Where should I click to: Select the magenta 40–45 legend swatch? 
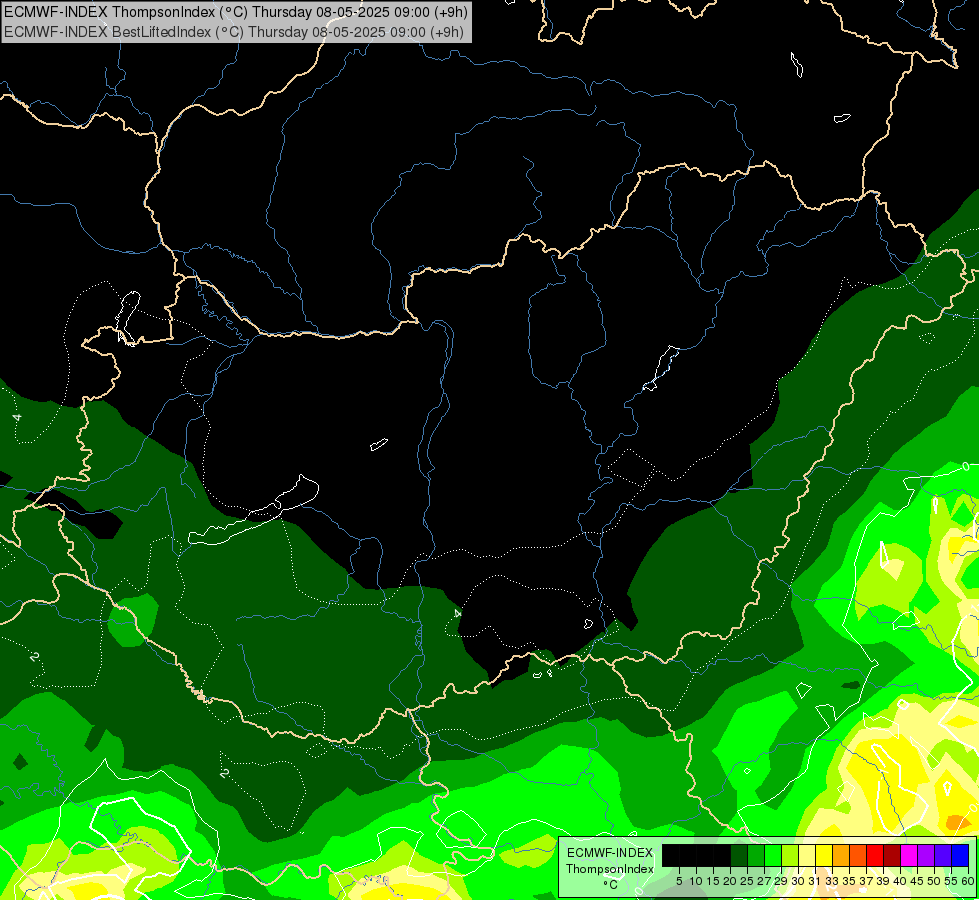click(x=908, y=855)
